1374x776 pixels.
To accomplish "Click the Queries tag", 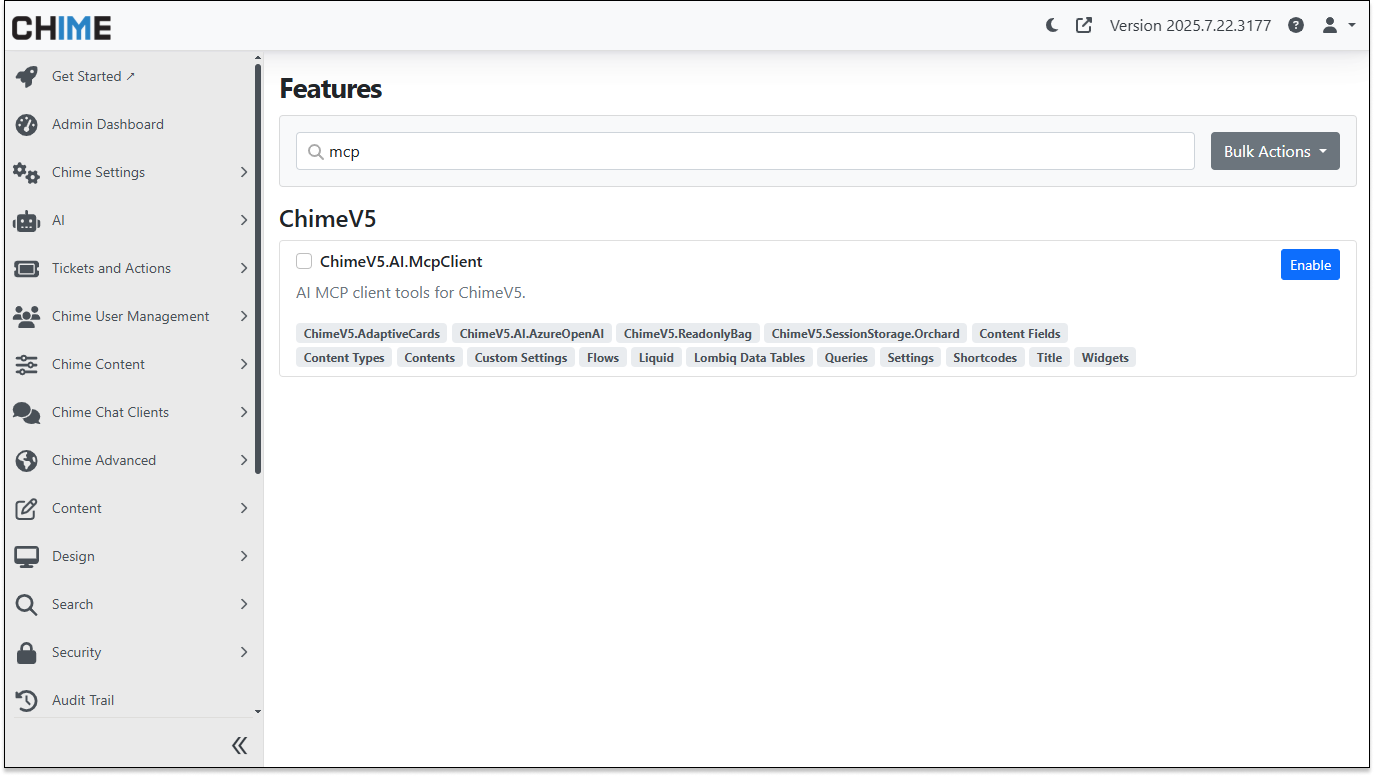I will click(x=846, y=358).
